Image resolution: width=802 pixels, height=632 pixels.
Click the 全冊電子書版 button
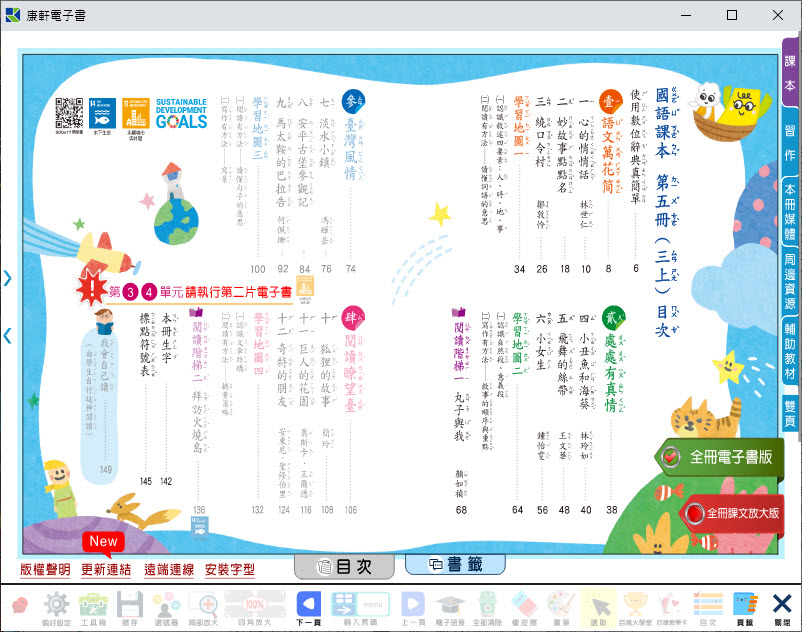tap(719, 457)
